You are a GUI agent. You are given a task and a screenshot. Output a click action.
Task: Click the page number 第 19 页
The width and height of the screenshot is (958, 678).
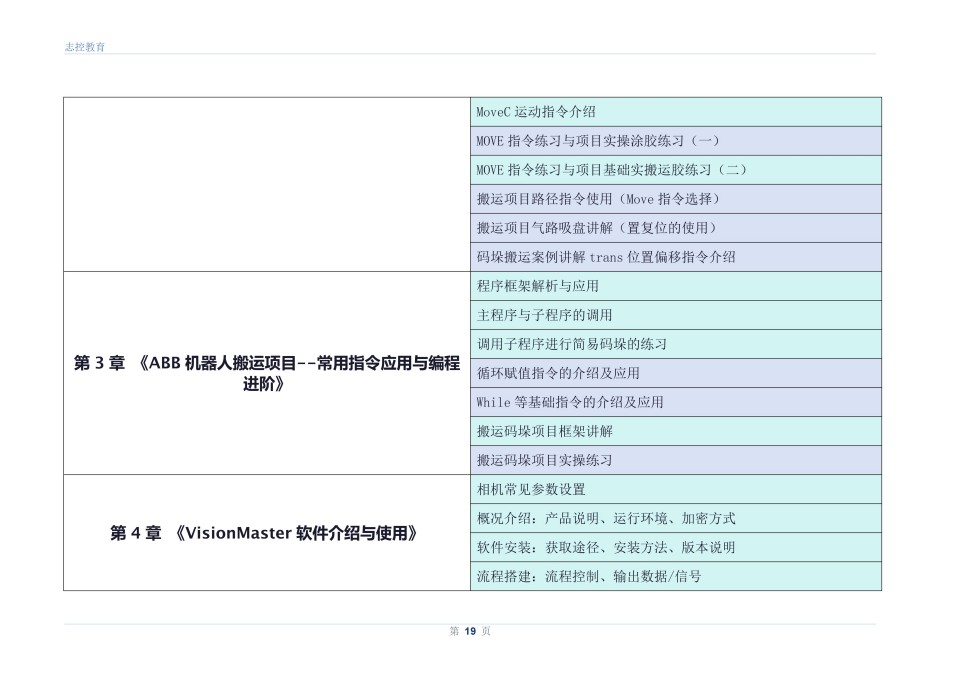[x=470, y=631]
